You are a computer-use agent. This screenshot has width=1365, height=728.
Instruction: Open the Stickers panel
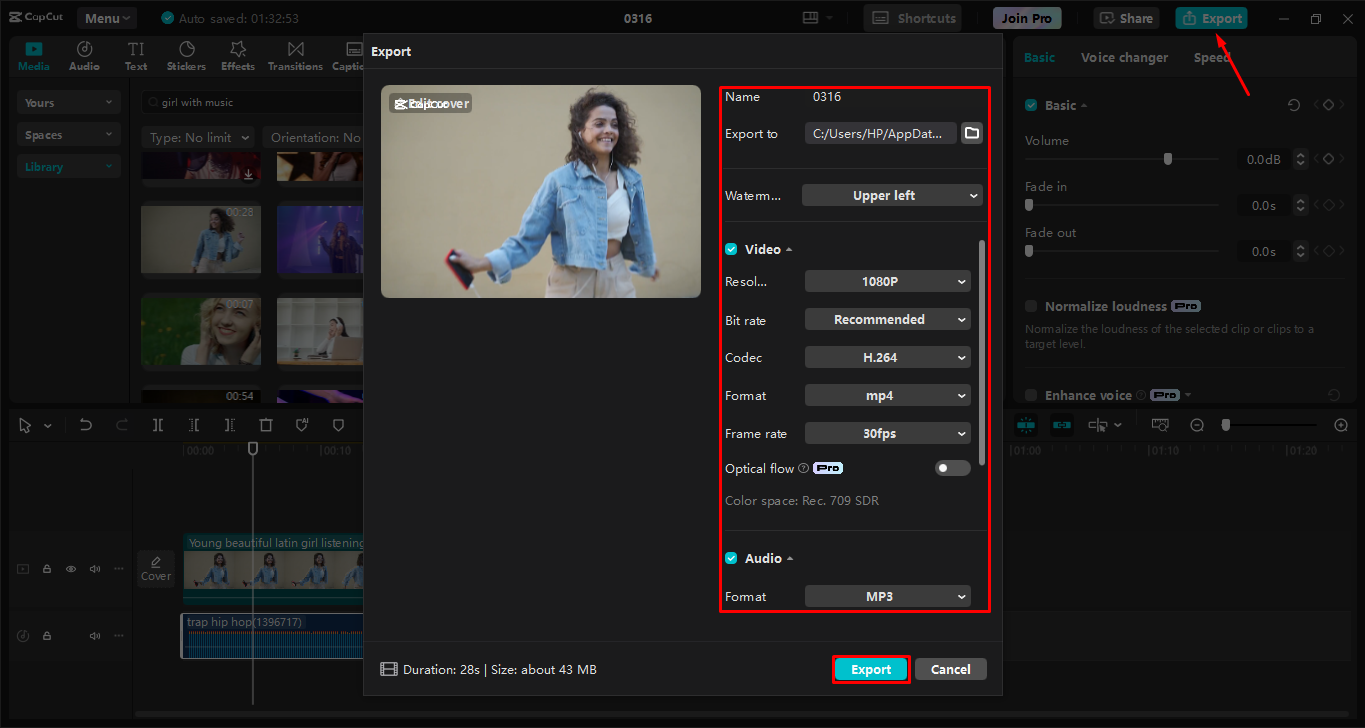coord(186,55)
